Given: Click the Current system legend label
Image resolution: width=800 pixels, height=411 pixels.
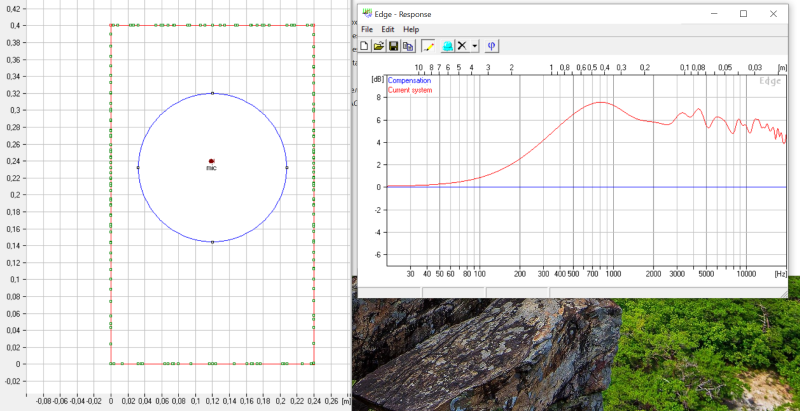Looking at the screenshot, I should [x=410, y=90].
